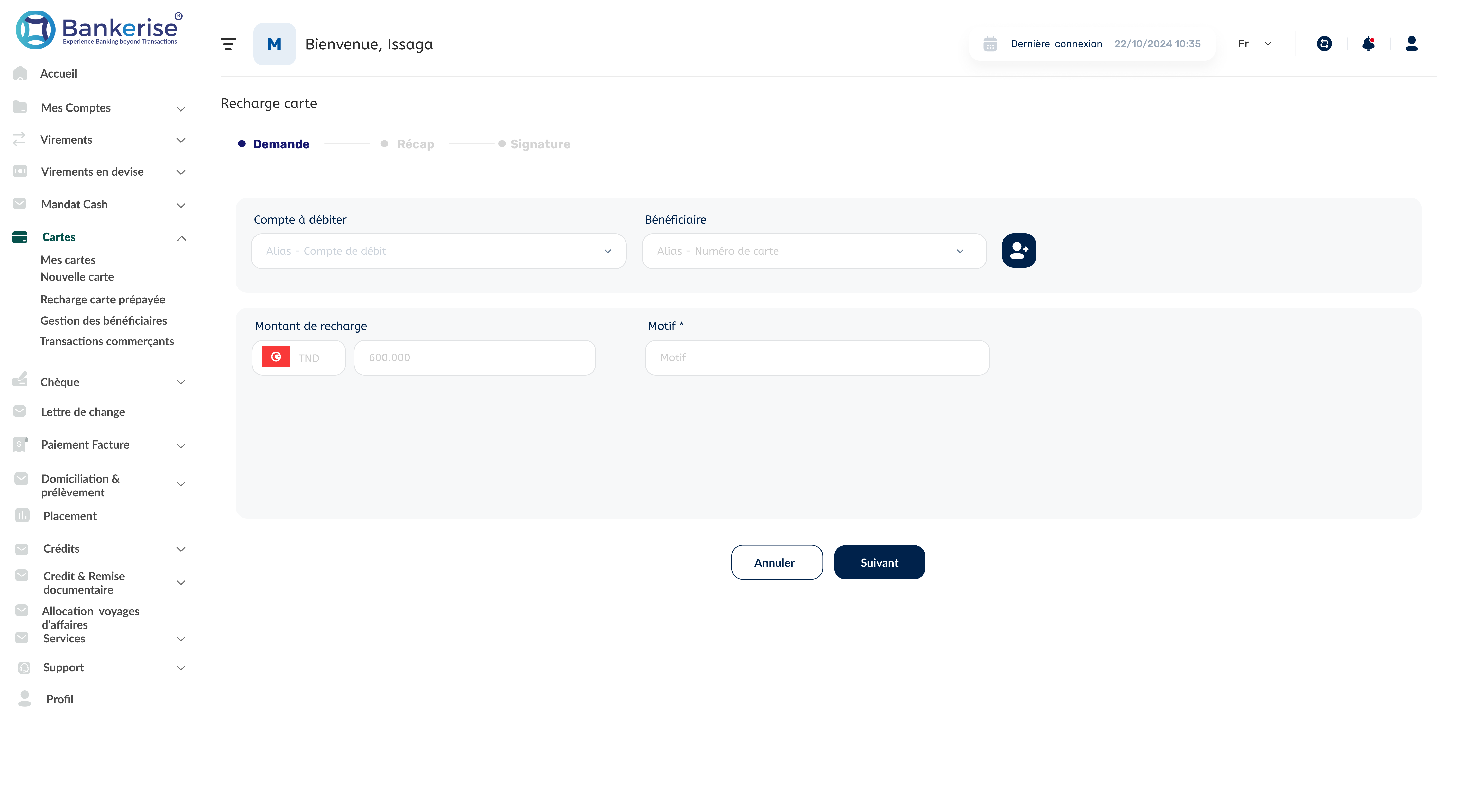
Task: Open the Profil menu entry
Action: click(60, 699)
